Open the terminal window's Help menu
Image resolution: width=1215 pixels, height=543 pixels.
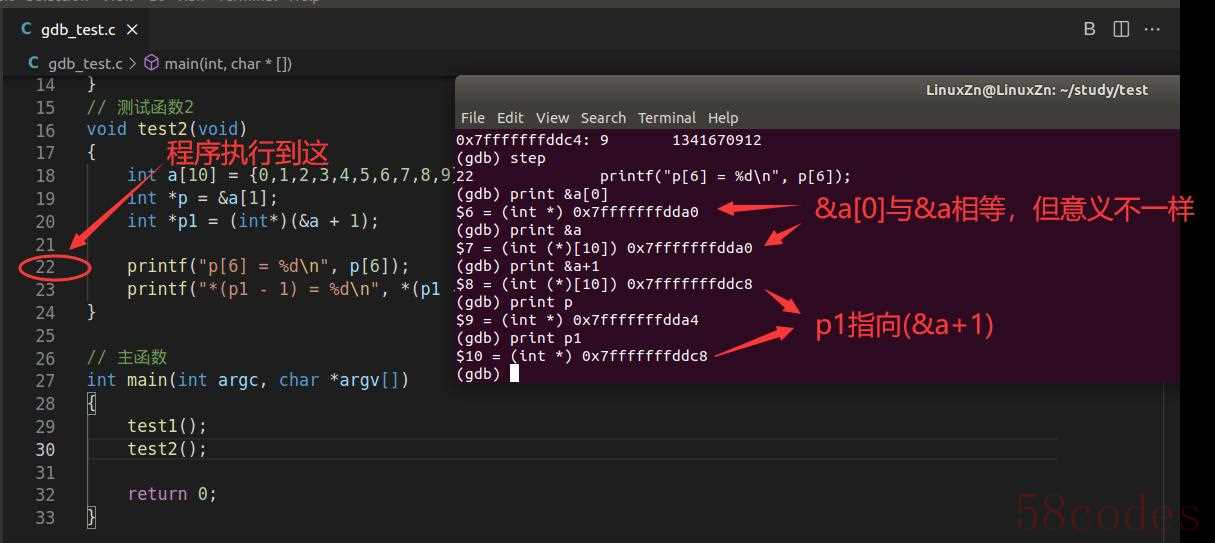tap(723, 117)
